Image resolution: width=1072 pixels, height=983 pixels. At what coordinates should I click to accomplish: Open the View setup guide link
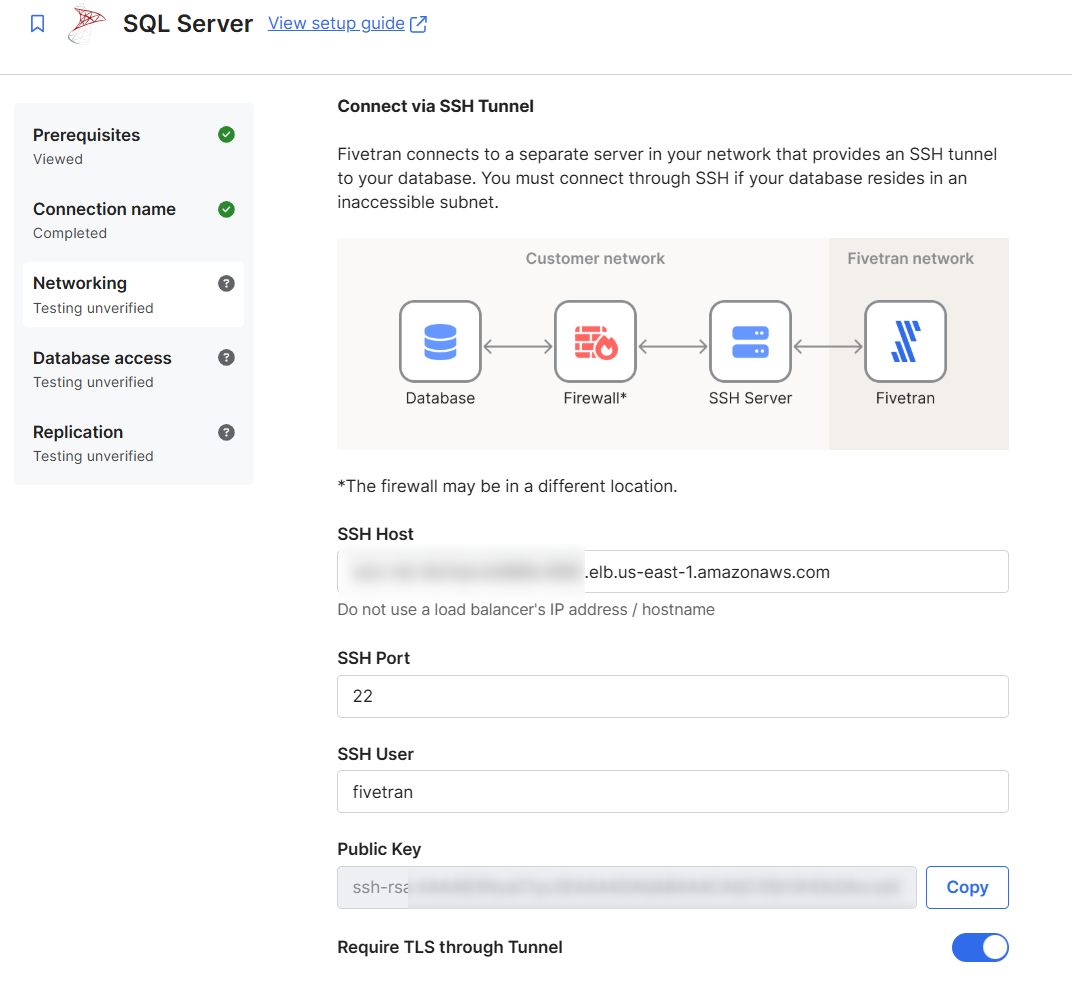[336, 23]
